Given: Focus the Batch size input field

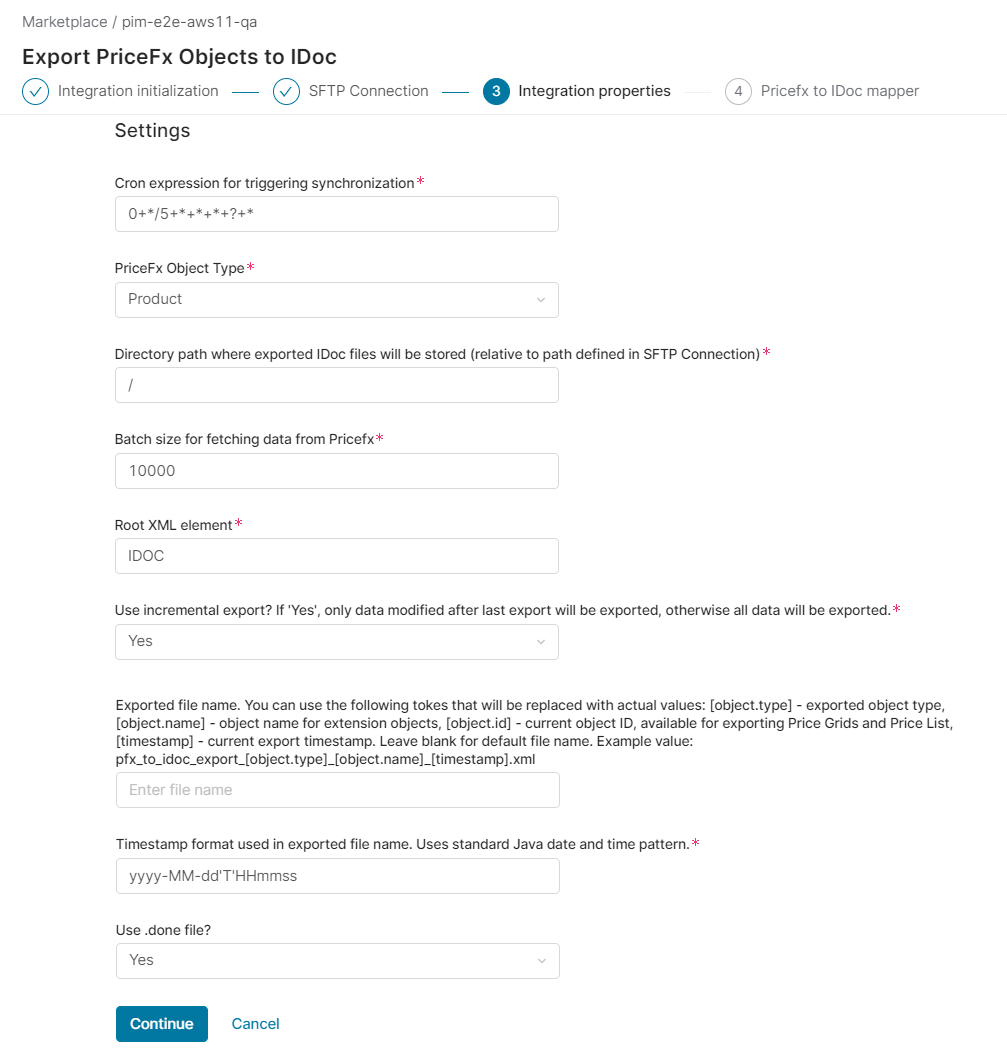Looking at the screenshot, I should click(337, 471).
